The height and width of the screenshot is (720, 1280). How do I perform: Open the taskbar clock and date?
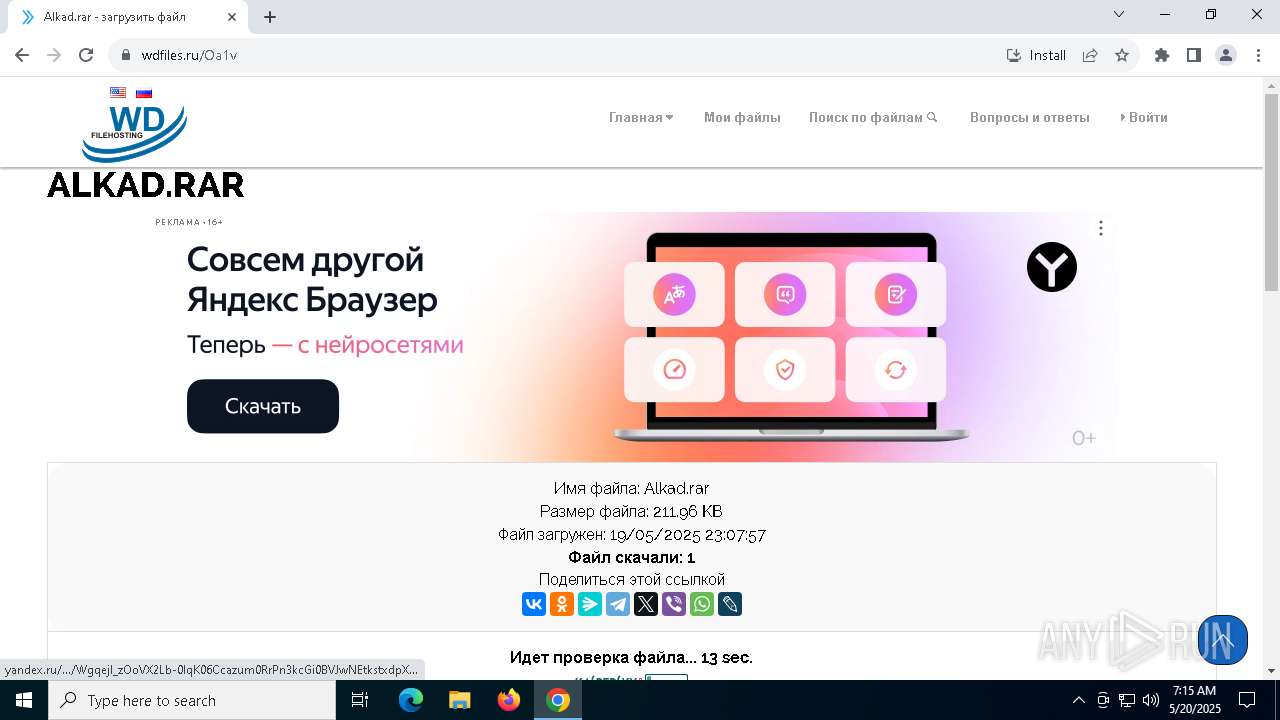pyautogui.click(x=1195, y=700)
